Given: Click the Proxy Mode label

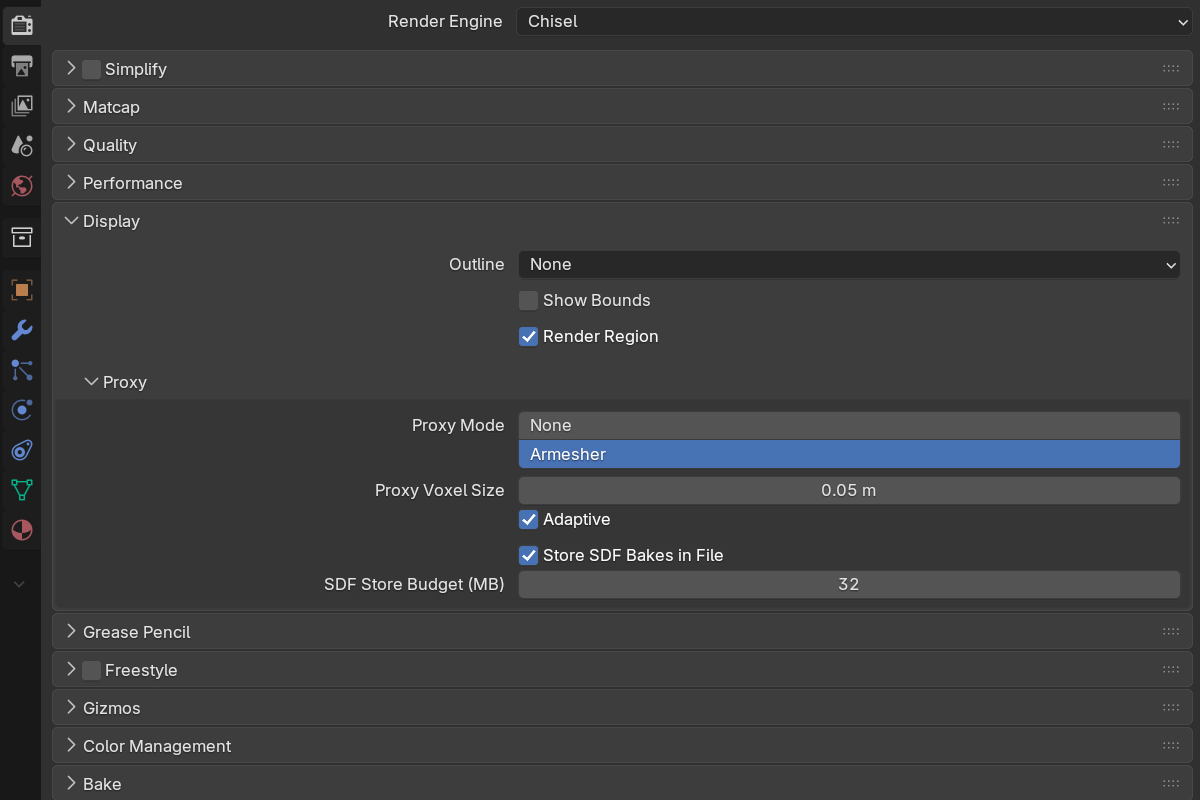Looking at the screenshot, I should coord(458,425).
